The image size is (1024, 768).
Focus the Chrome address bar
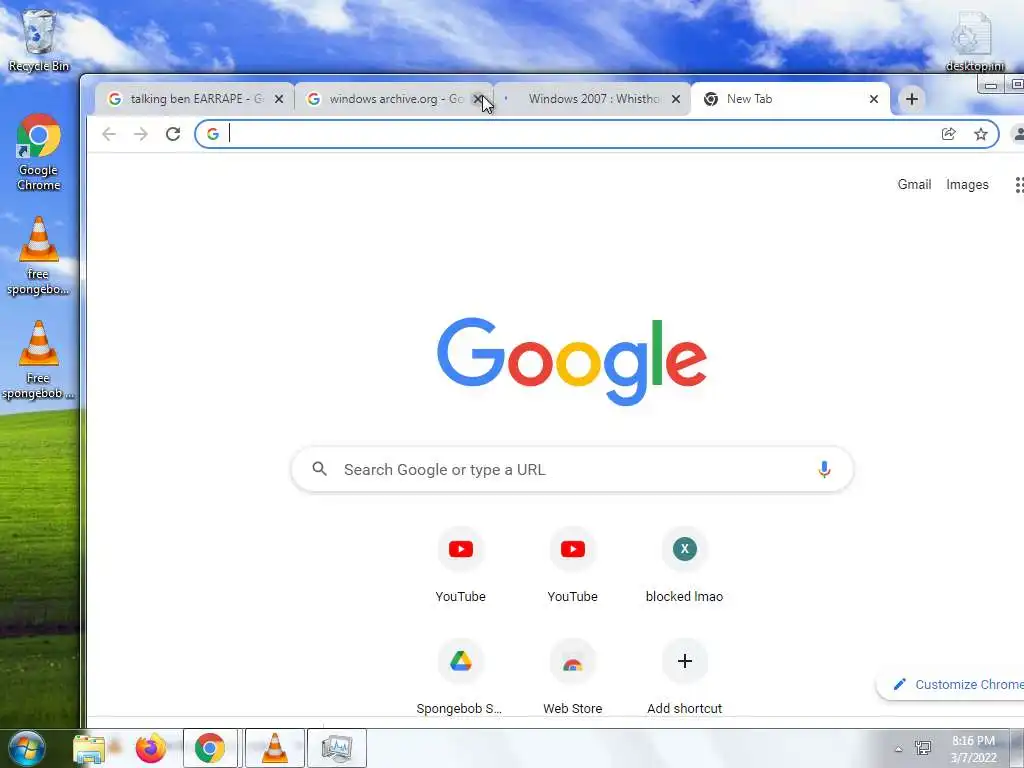tap(596, 134)
